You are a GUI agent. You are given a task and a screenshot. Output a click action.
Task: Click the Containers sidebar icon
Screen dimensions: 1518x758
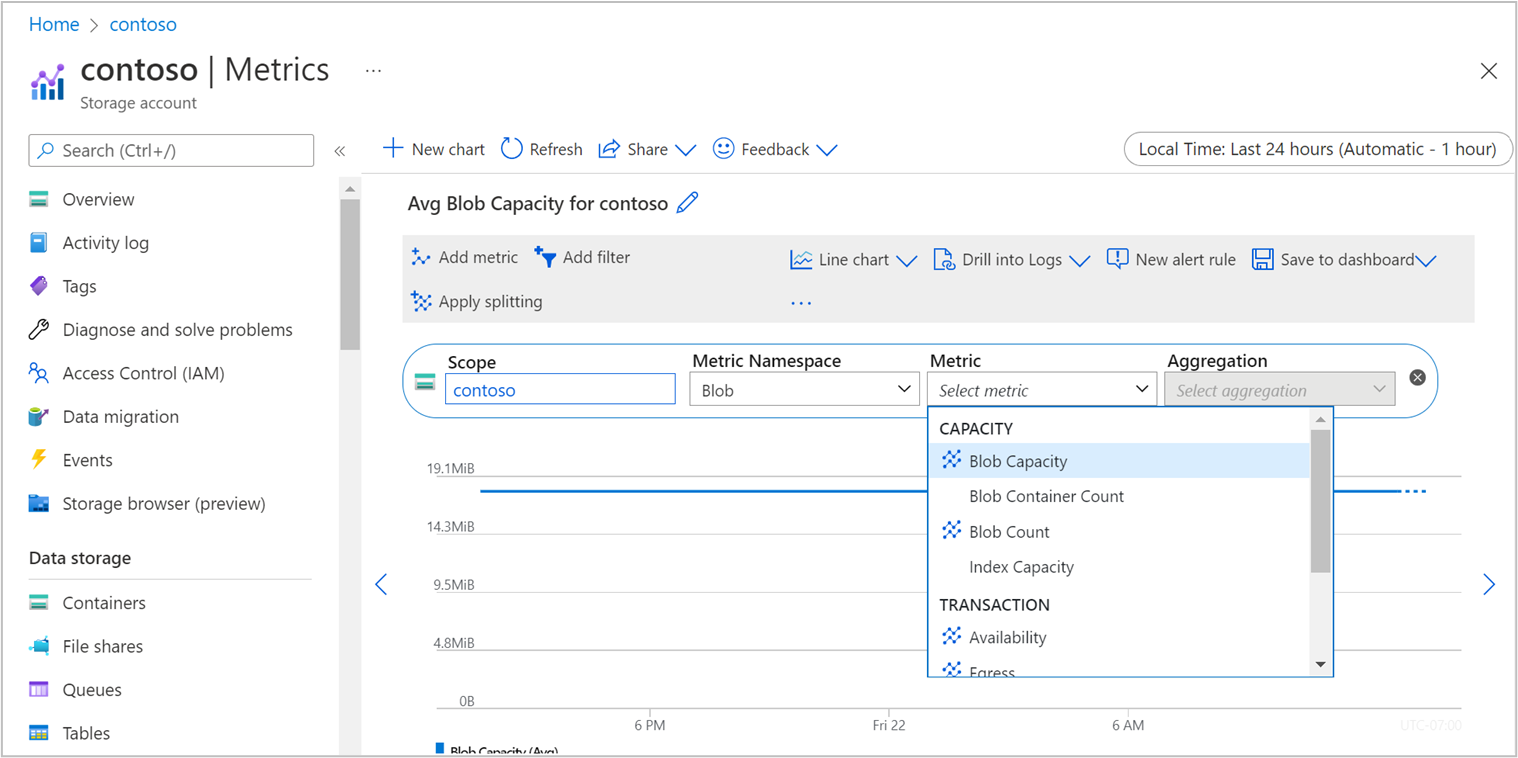(x=39, y=602)
